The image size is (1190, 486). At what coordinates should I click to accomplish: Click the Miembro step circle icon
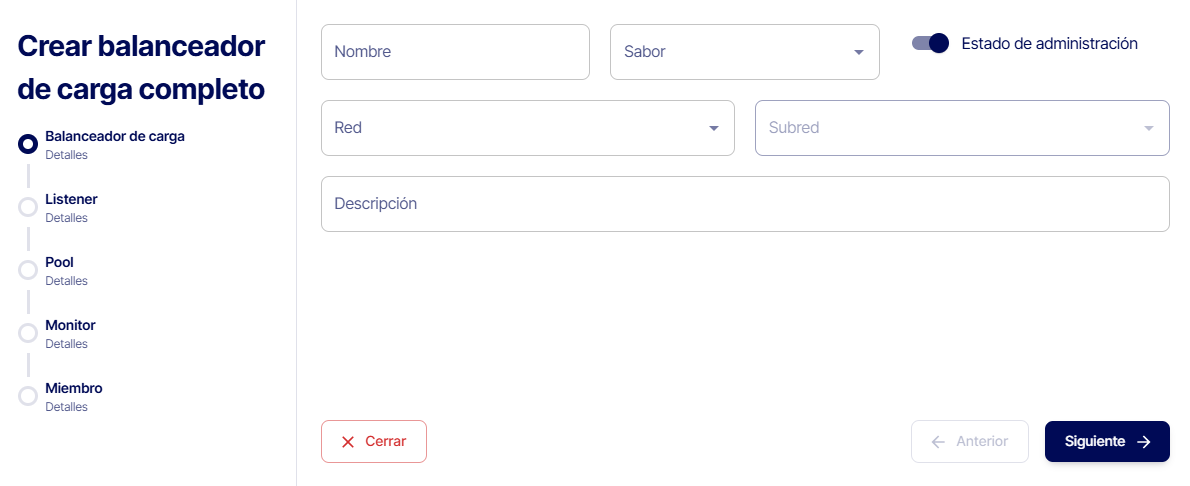28,396
